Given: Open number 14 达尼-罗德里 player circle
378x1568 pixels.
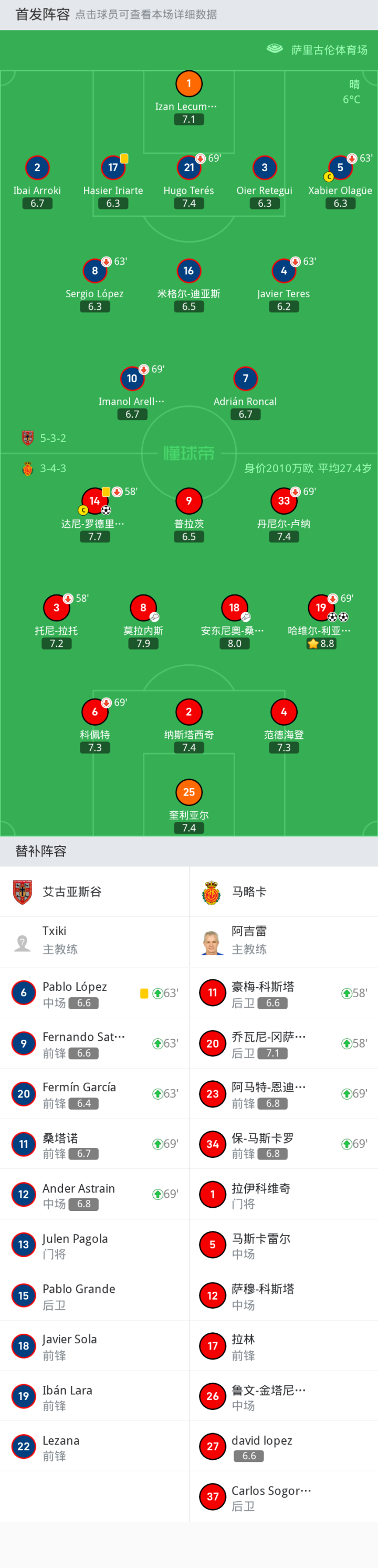Looking at the screenshot, I should point(94,501).
